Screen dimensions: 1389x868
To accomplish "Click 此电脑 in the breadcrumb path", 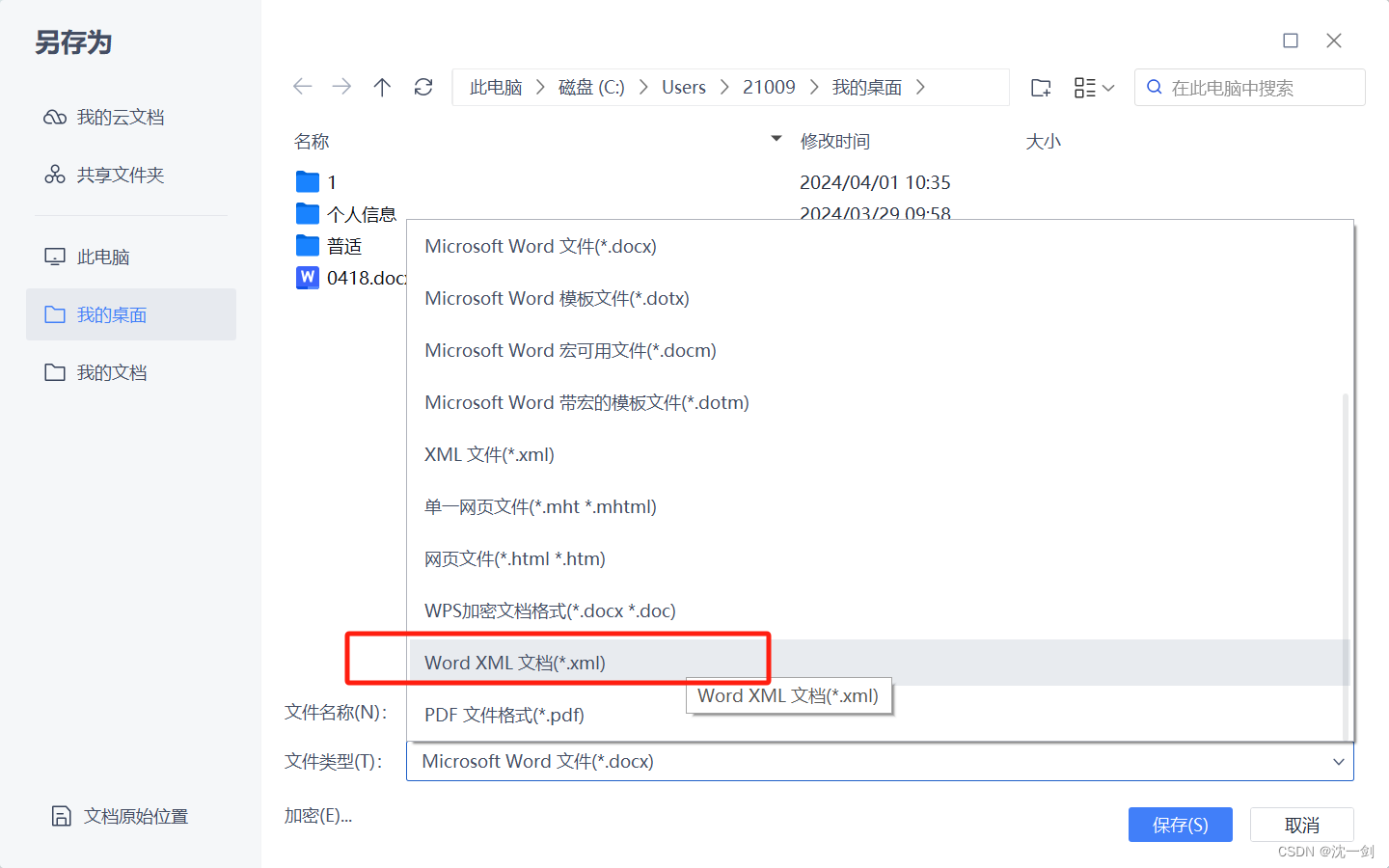I will pyautogui.click(x=496, y=87).
